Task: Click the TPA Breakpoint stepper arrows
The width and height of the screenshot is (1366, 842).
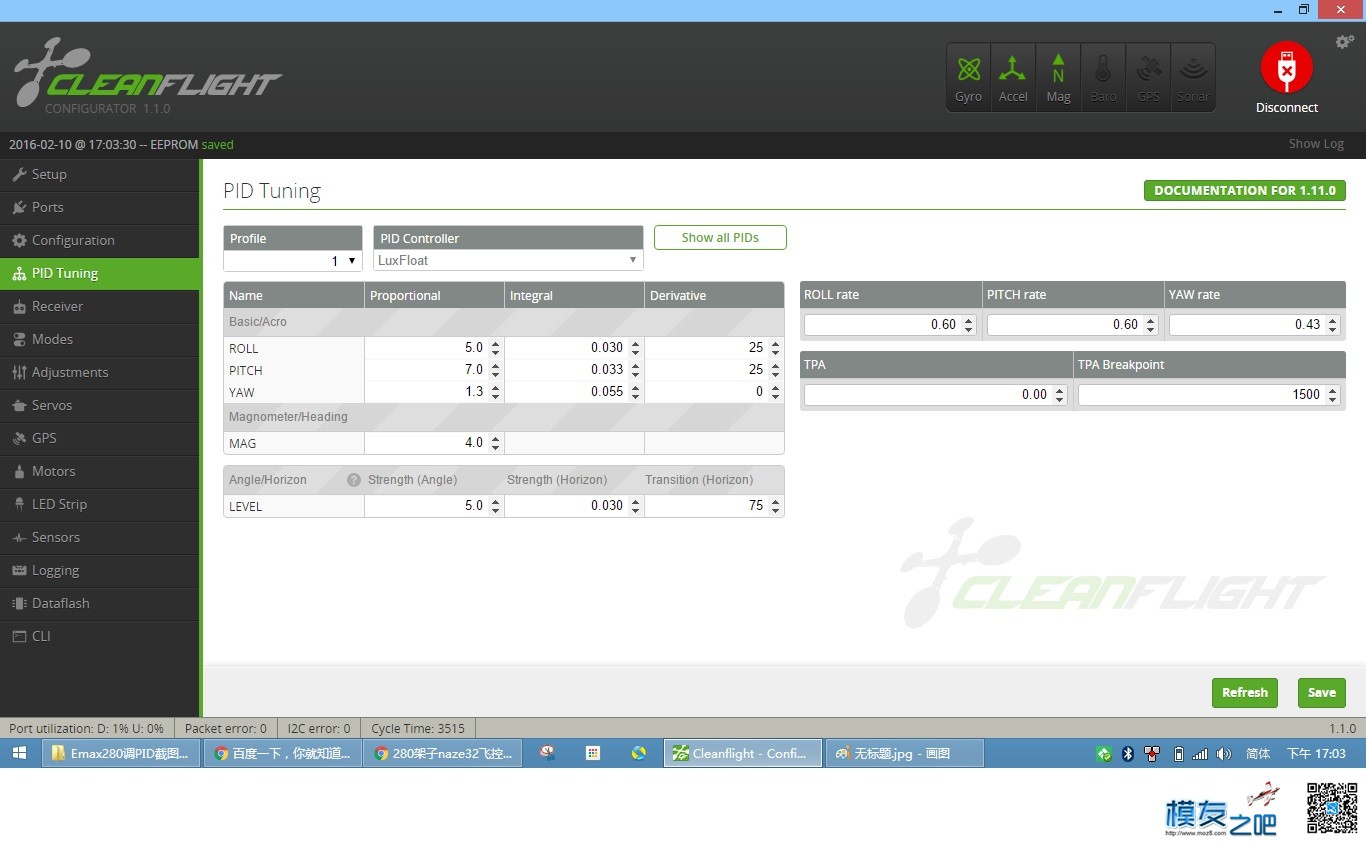Action: tap(1333, 395)
